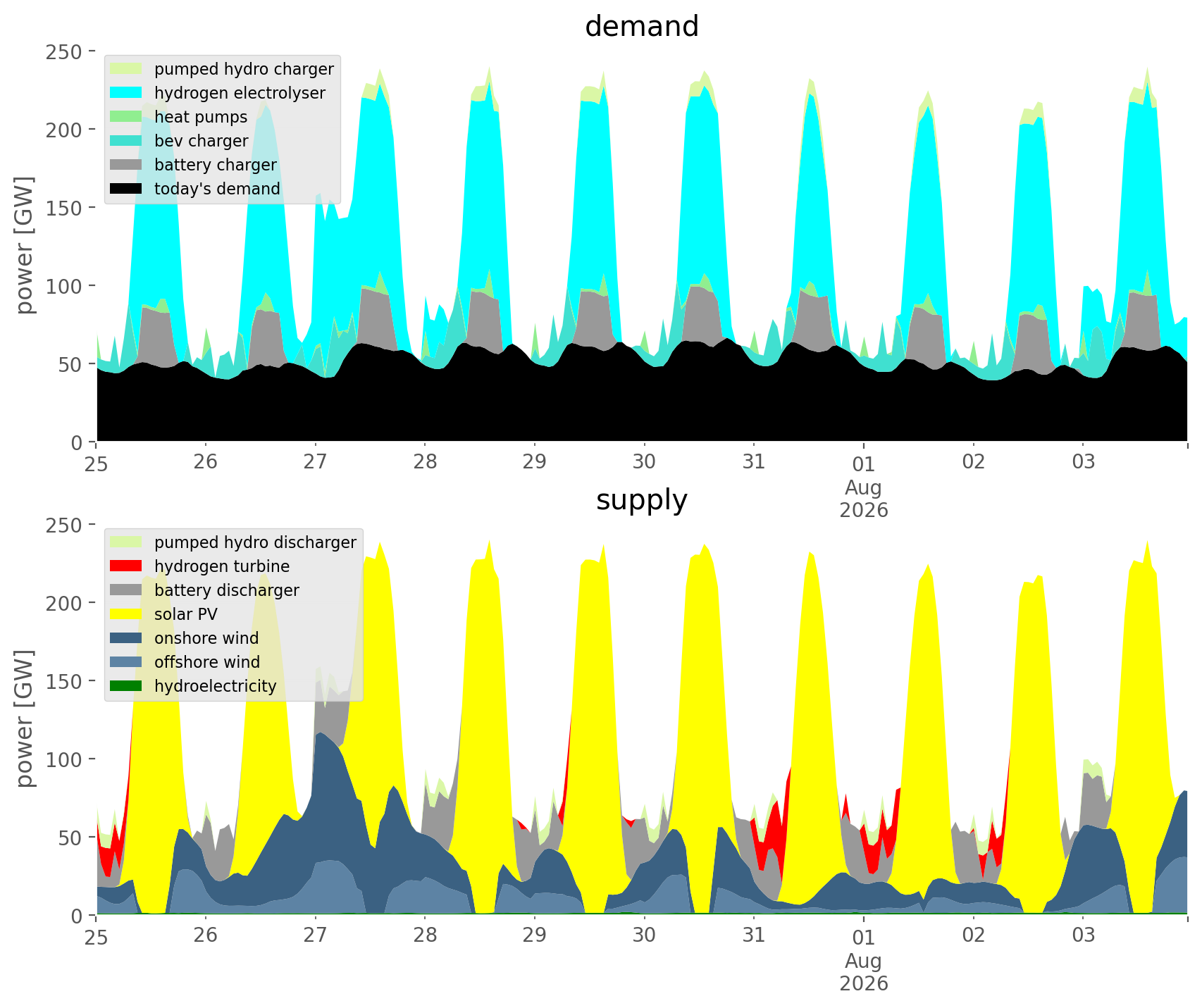Screen dimensions: 1202x1008
Task: Click the hydrogen electrolyser cyan legend swatch
Action: (127, 93)
